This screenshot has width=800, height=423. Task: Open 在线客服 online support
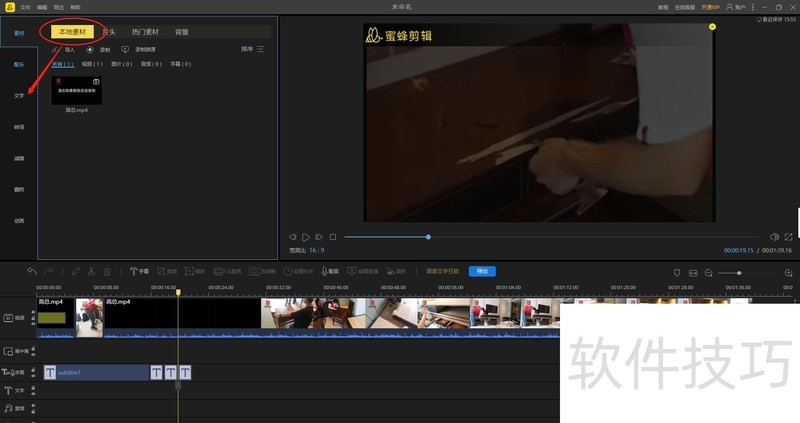(x=684, y=7)
